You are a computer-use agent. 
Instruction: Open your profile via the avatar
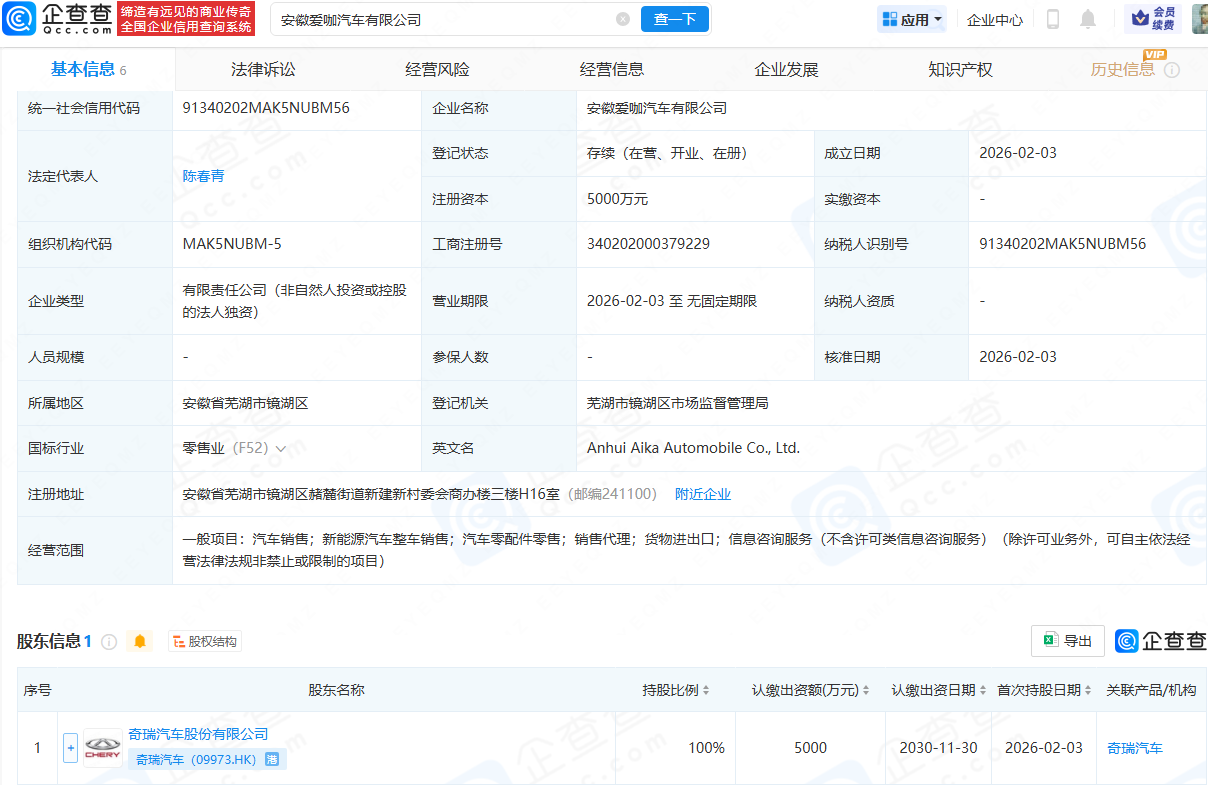tap(1198, 18)
